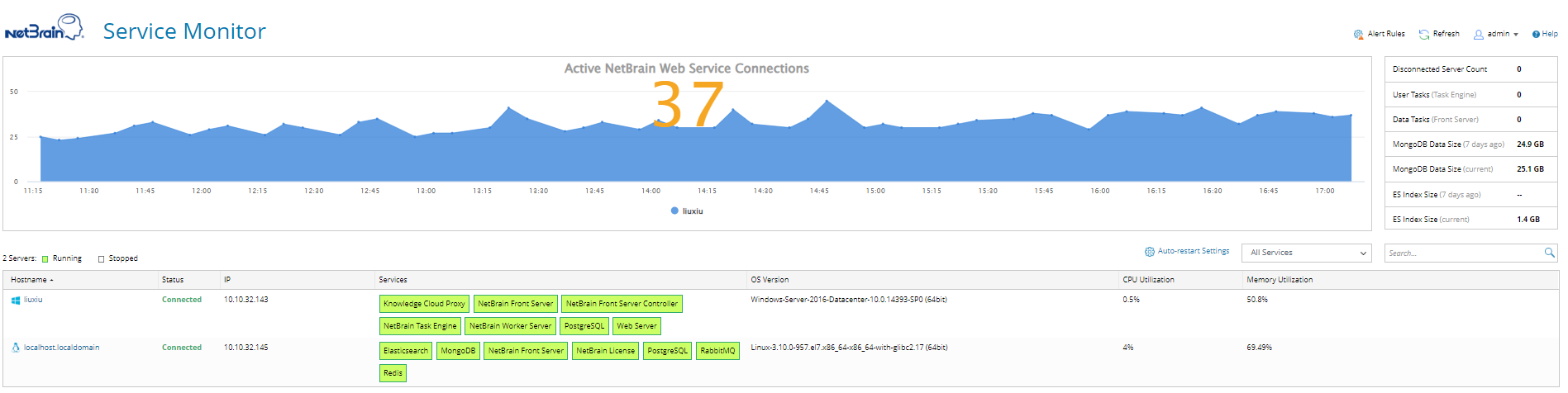1568x393 pixels.
Task: Click the CPU Utilization column header
Action: [x=1148, y=280]
